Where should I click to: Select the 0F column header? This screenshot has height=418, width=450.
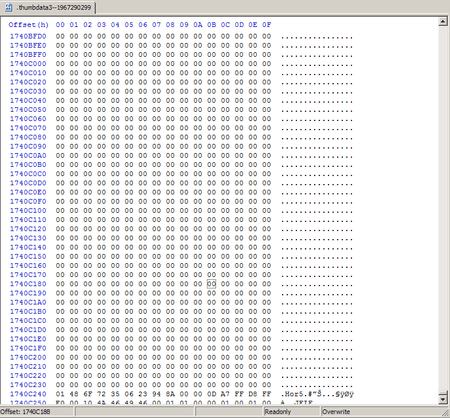(x=266, y=25)
